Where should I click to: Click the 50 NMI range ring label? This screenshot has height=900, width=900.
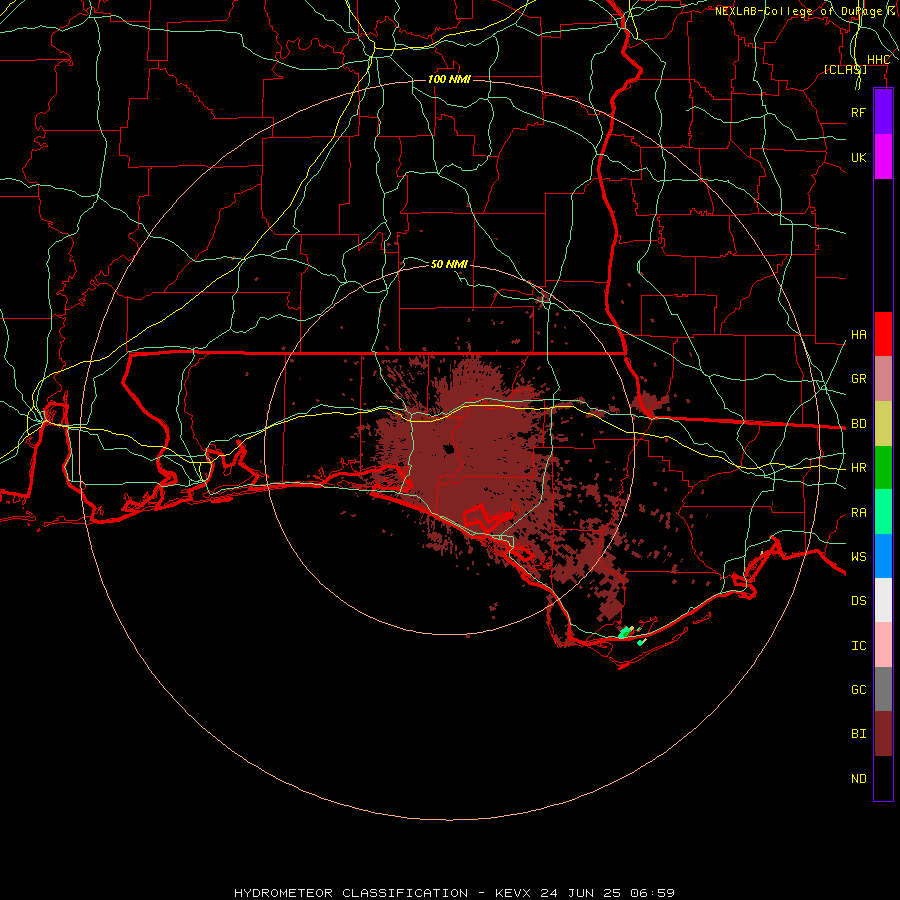[449, 264]
